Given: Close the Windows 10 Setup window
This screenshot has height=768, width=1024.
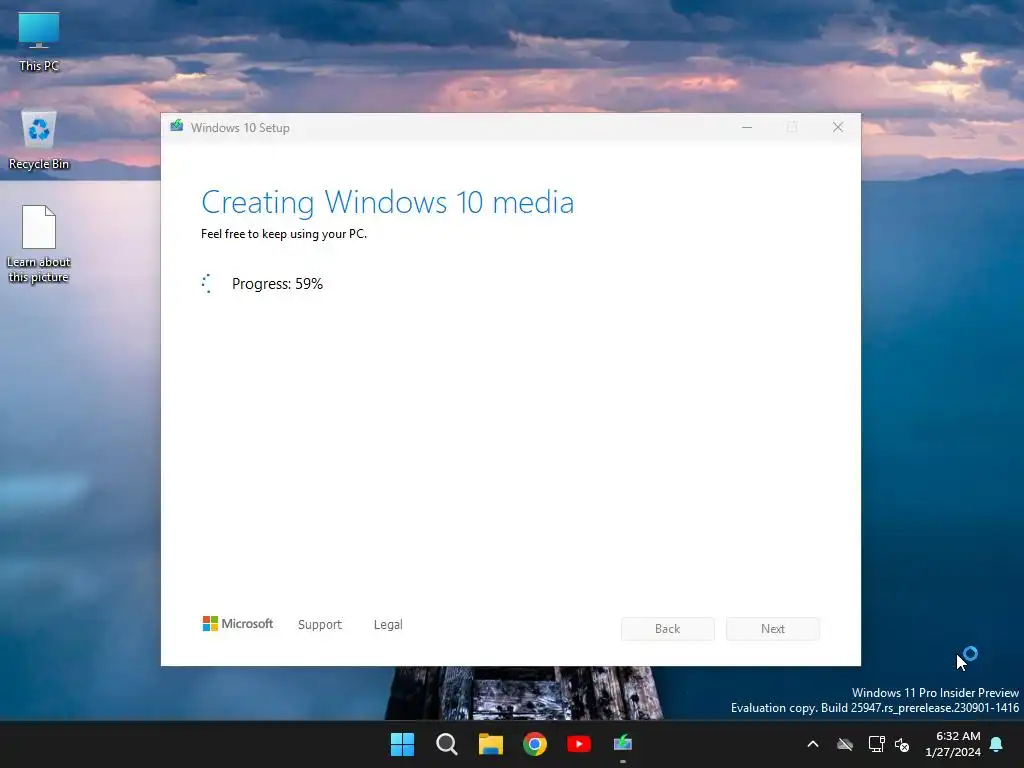Looking at the screenshot, I should pyautogui.click(x=838, y=127).
